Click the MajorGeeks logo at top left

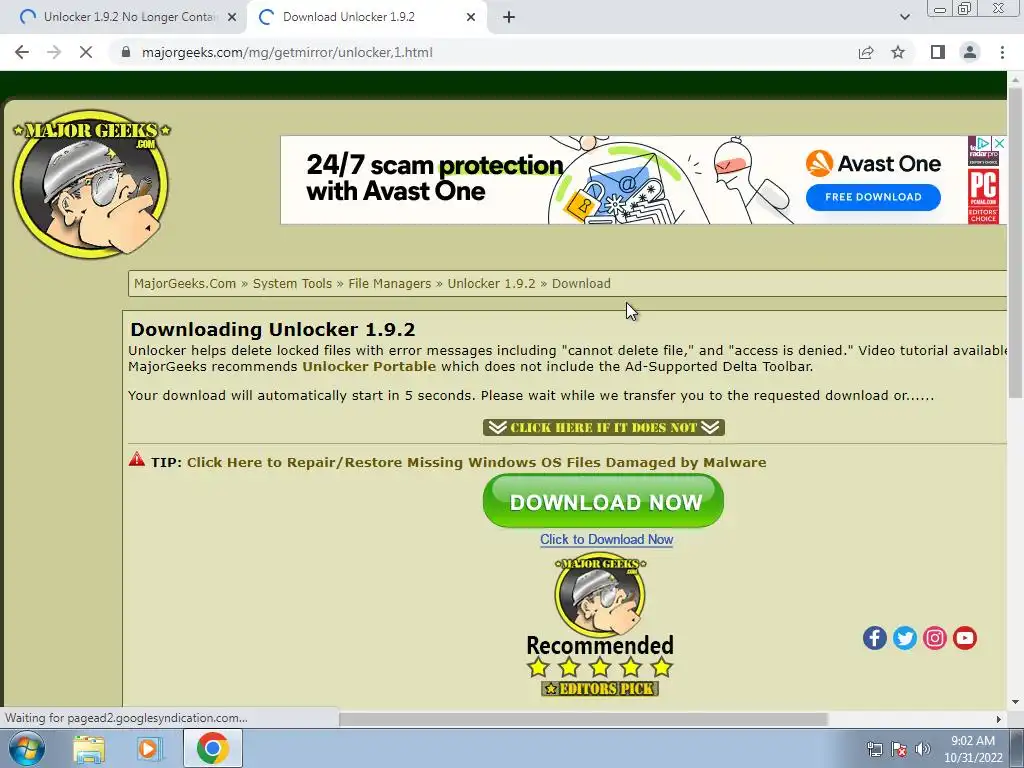click(91, 183)
